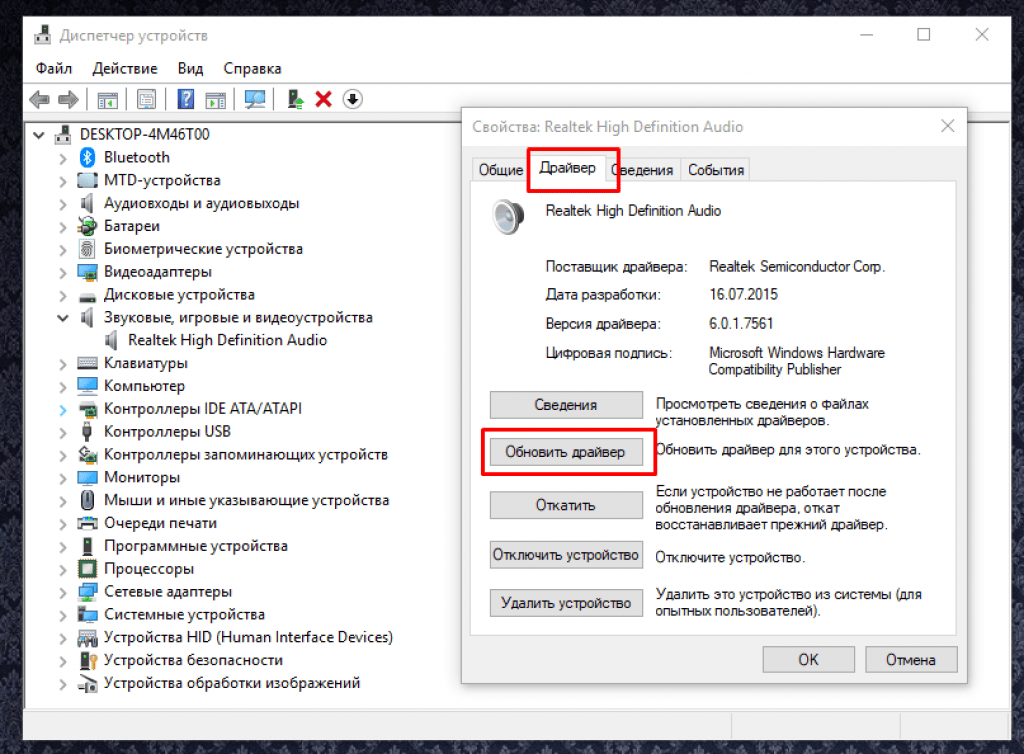Click the Очереди печати printer icon

pyautogui.click(x=88, y=523)
